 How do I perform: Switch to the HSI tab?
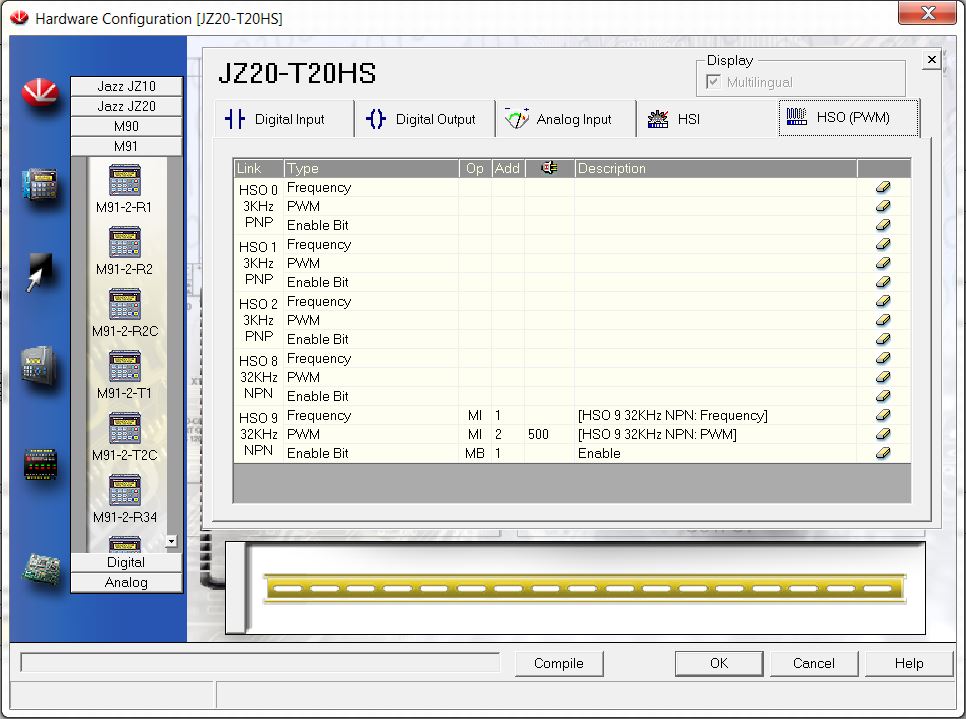707,119
